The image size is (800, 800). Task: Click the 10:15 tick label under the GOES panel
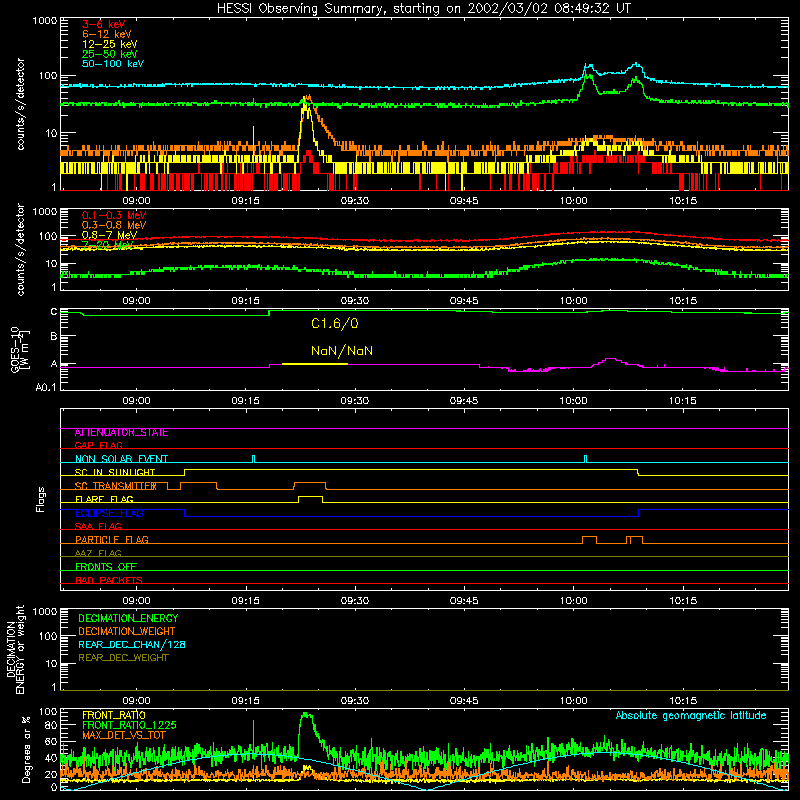[x=683, y=401]
